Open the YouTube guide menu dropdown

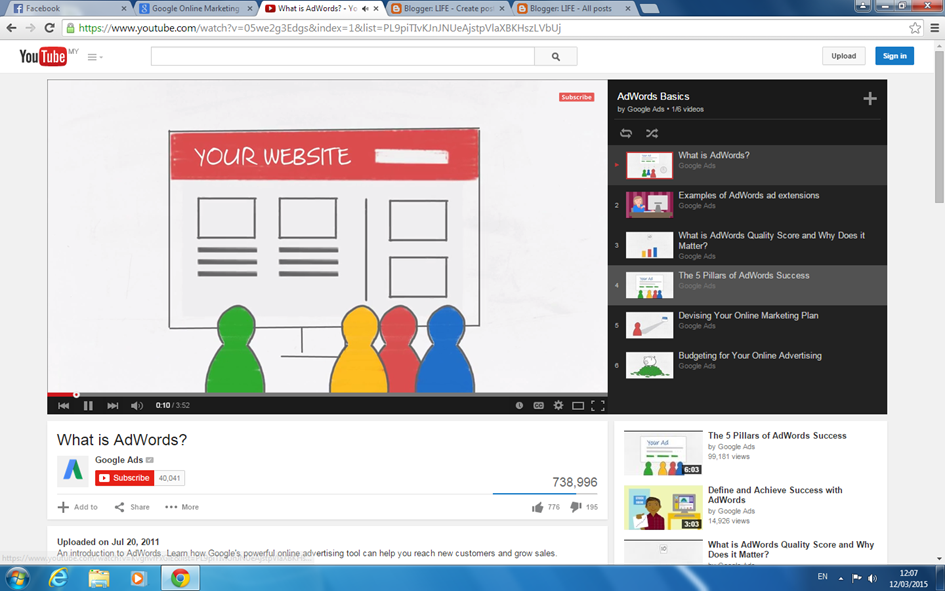pos(95,57)
